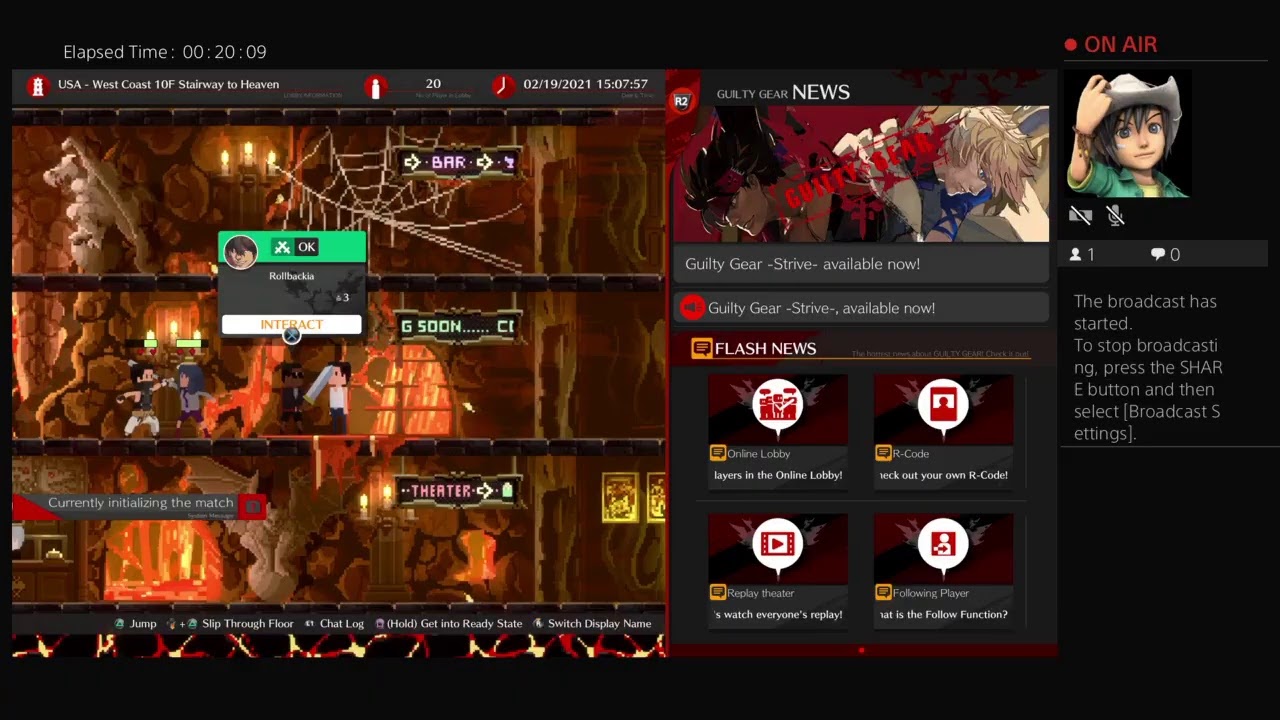The width and height of the screenshot is (1280, 720).
Task: Open the Replay theater play pin icon
Action: click(x=778, y=545)
